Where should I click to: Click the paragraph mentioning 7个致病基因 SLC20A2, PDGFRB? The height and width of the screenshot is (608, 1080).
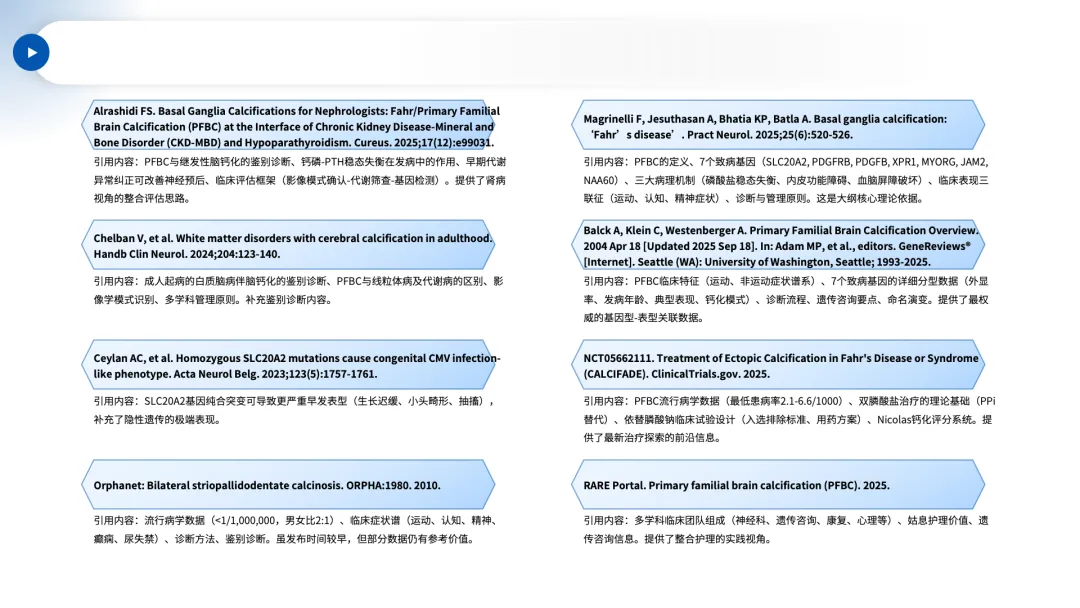click(786, 180)
